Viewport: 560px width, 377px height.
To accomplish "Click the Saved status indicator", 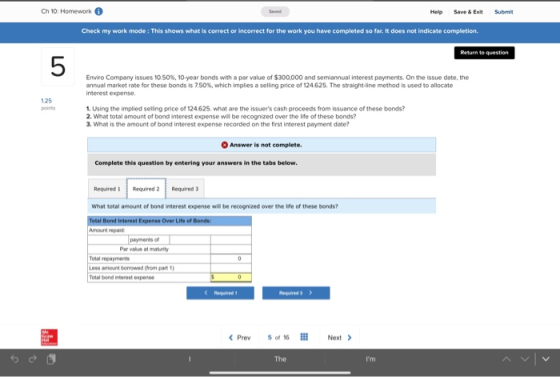I will pos(275,11).
